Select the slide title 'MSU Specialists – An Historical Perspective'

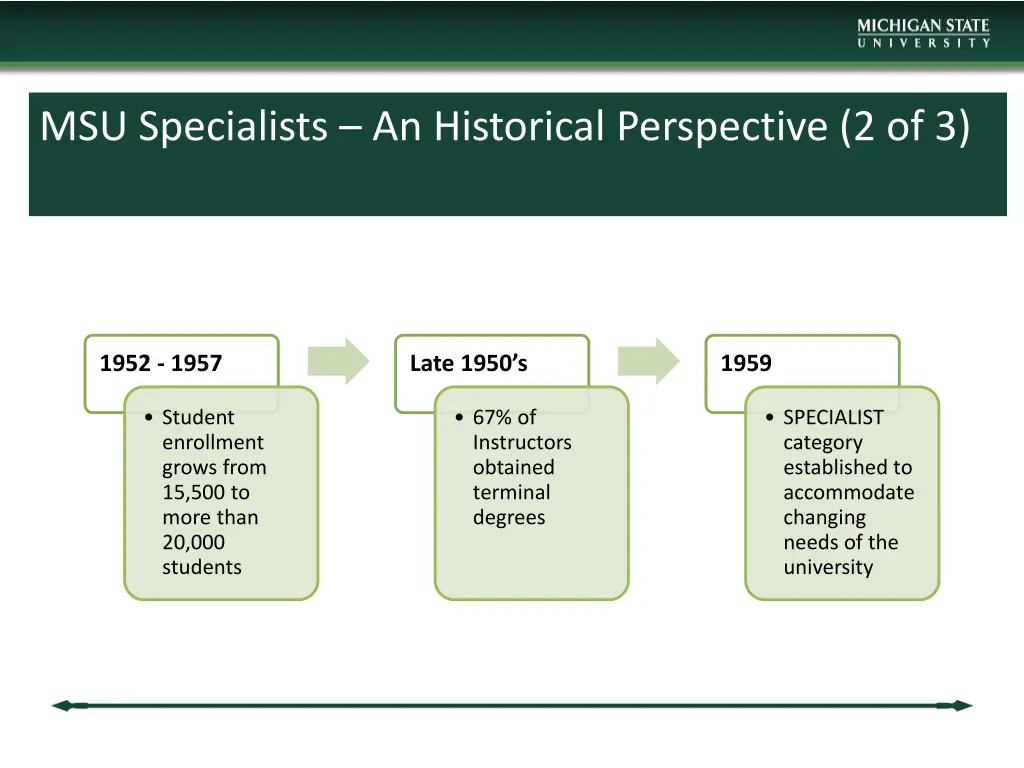pyautogui.click(x=505, y=125)
